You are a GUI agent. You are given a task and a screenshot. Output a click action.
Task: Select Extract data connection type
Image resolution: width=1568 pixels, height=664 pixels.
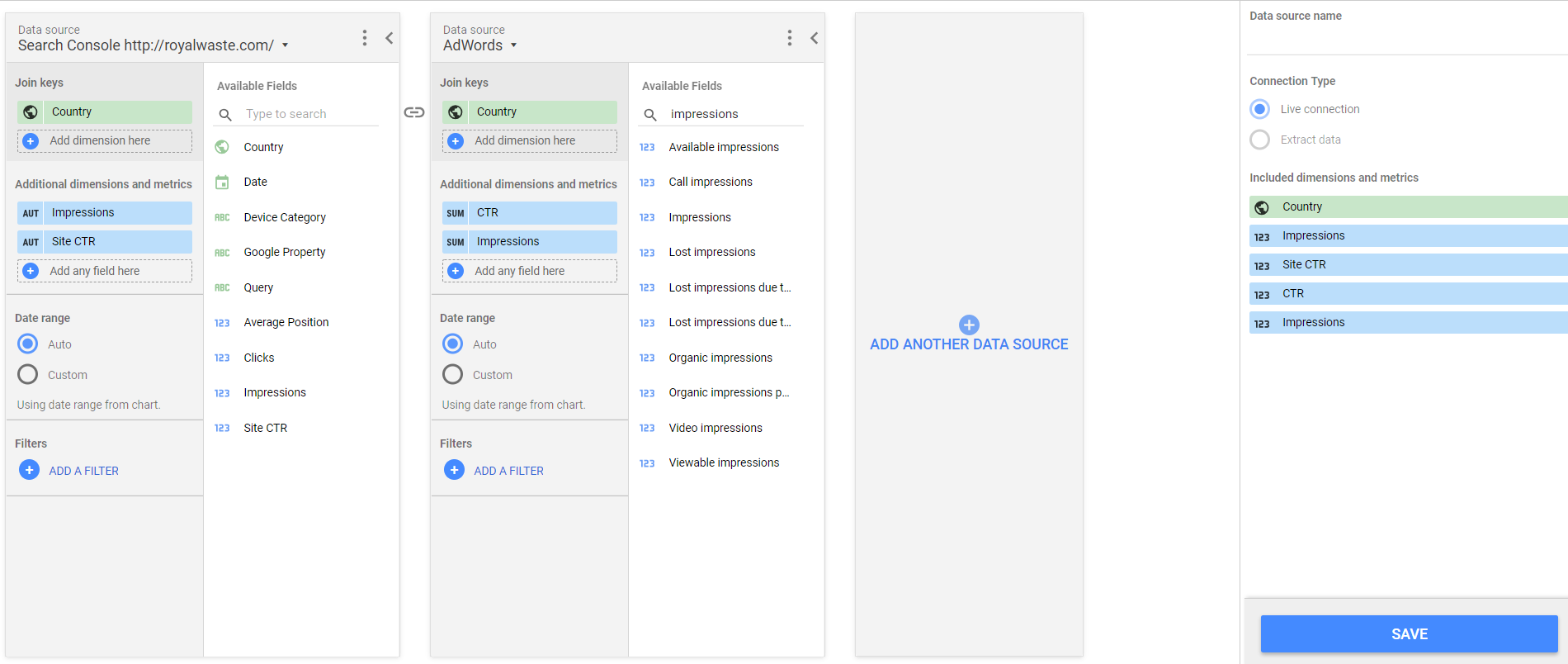click(x=1260, y=140)
